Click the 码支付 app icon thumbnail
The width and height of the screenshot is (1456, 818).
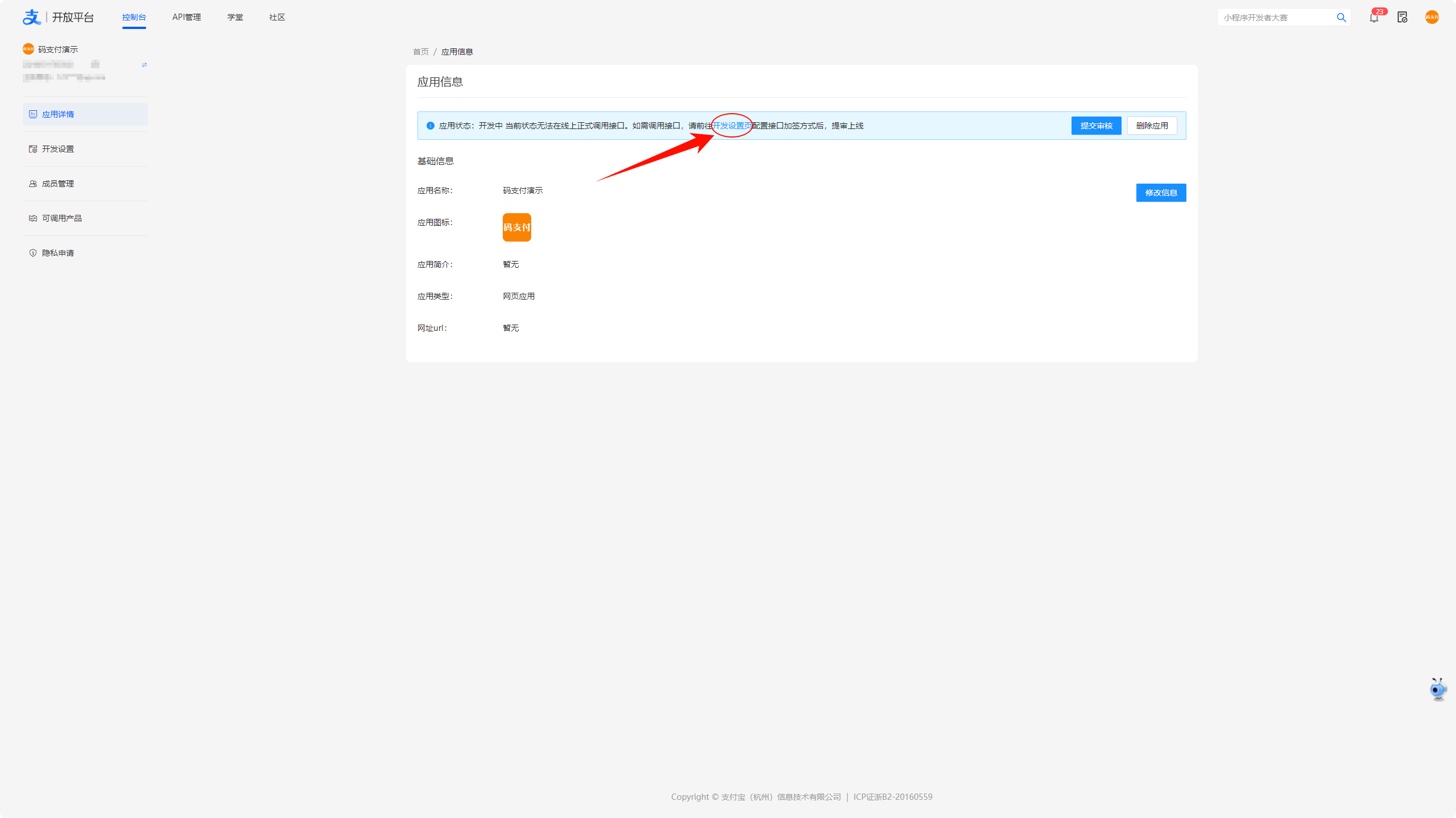click(x=516, y=227)
